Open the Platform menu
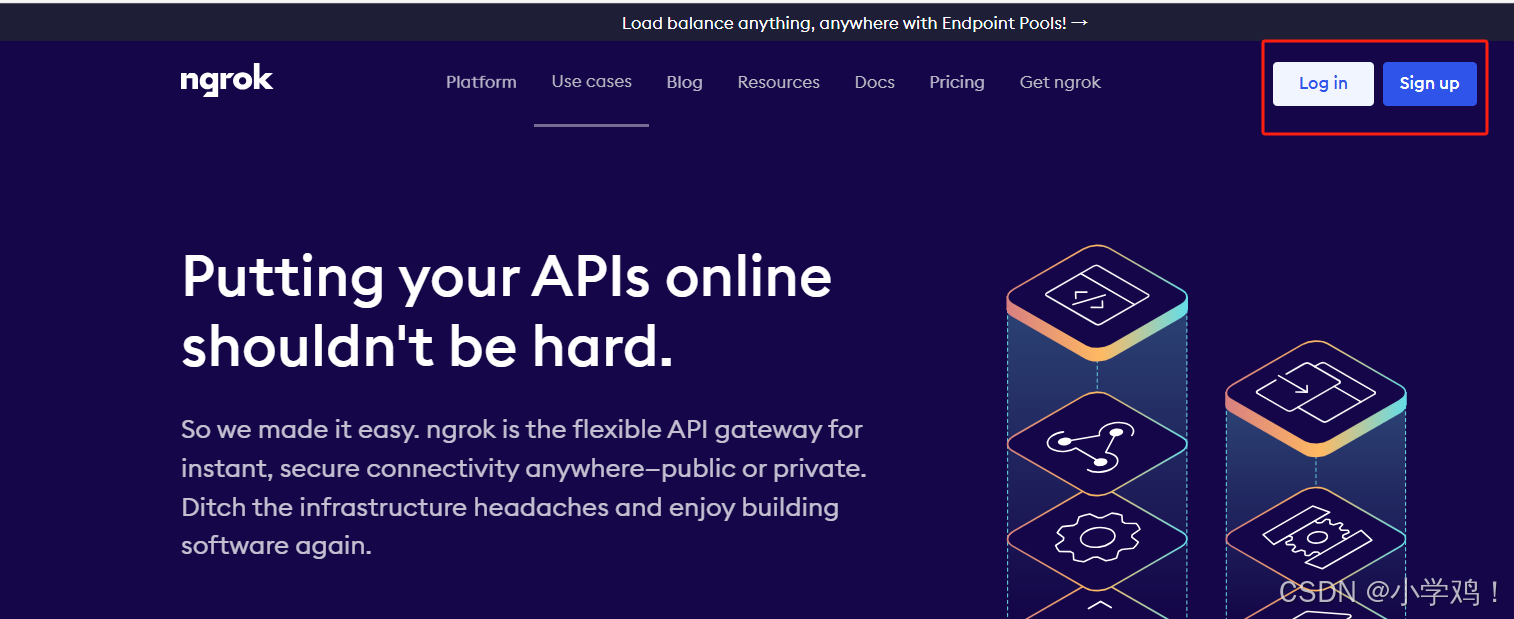 point(481,82)
